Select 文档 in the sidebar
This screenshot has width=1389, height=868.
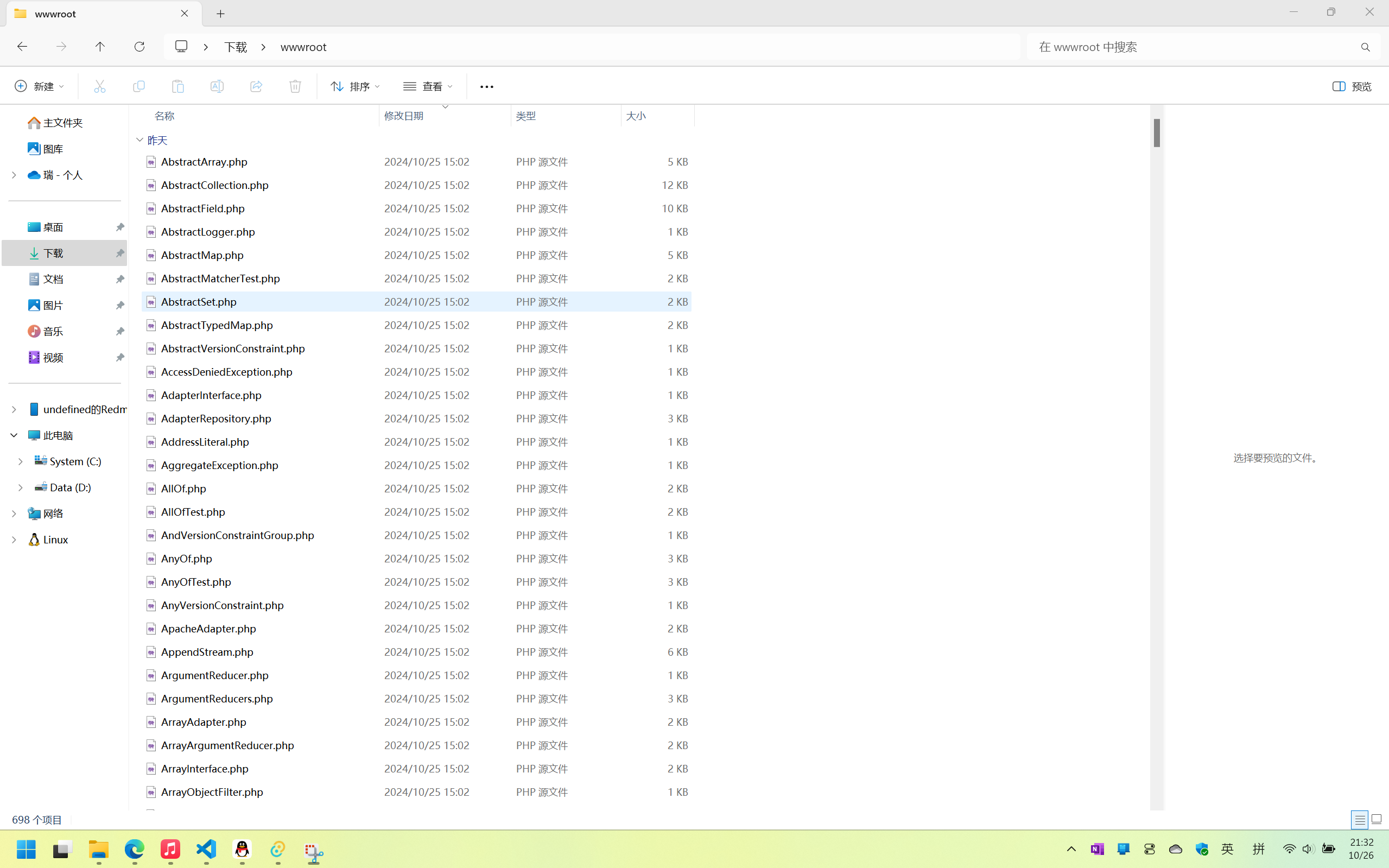tap(53, 279)
